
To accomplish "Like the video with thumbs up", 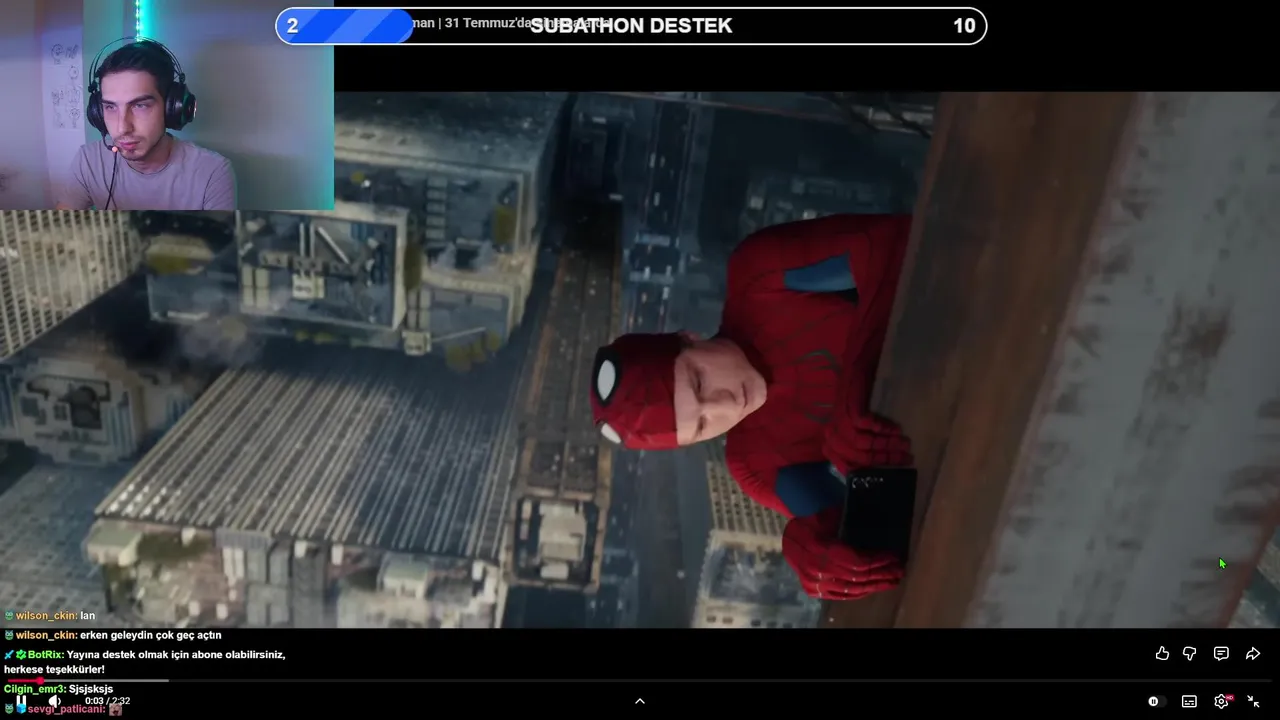I will 1162,654.
